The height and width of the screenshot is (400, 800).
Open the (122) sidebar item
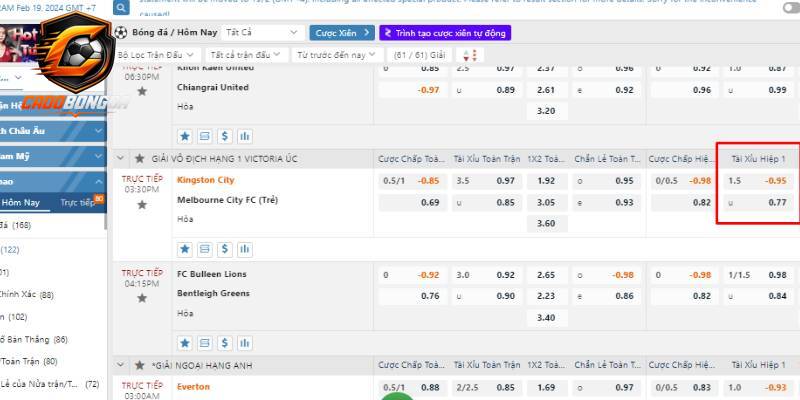pos(10,249)
